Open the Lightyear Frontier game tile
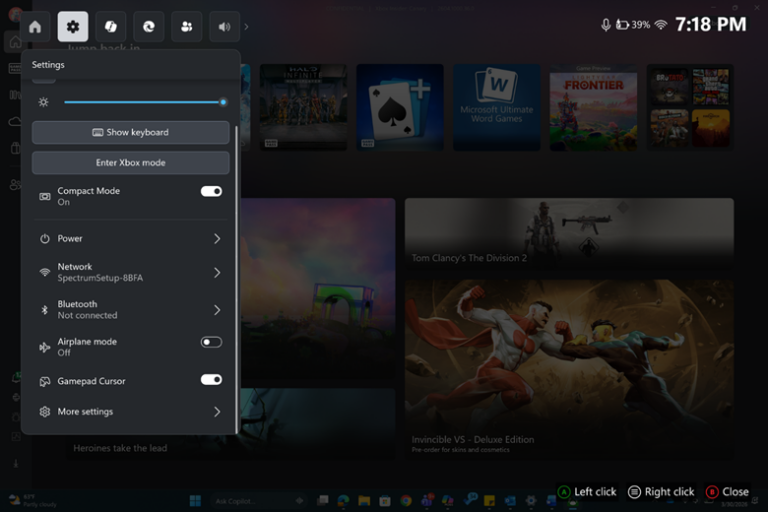Image resolution: width=768 pixels, height=512 pixels. [x=593, y=107]
